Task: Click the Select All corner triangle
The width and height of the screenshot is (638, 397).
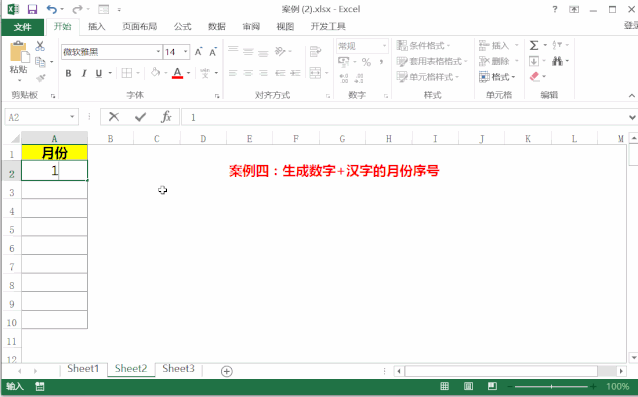Action: click(15, 139)
